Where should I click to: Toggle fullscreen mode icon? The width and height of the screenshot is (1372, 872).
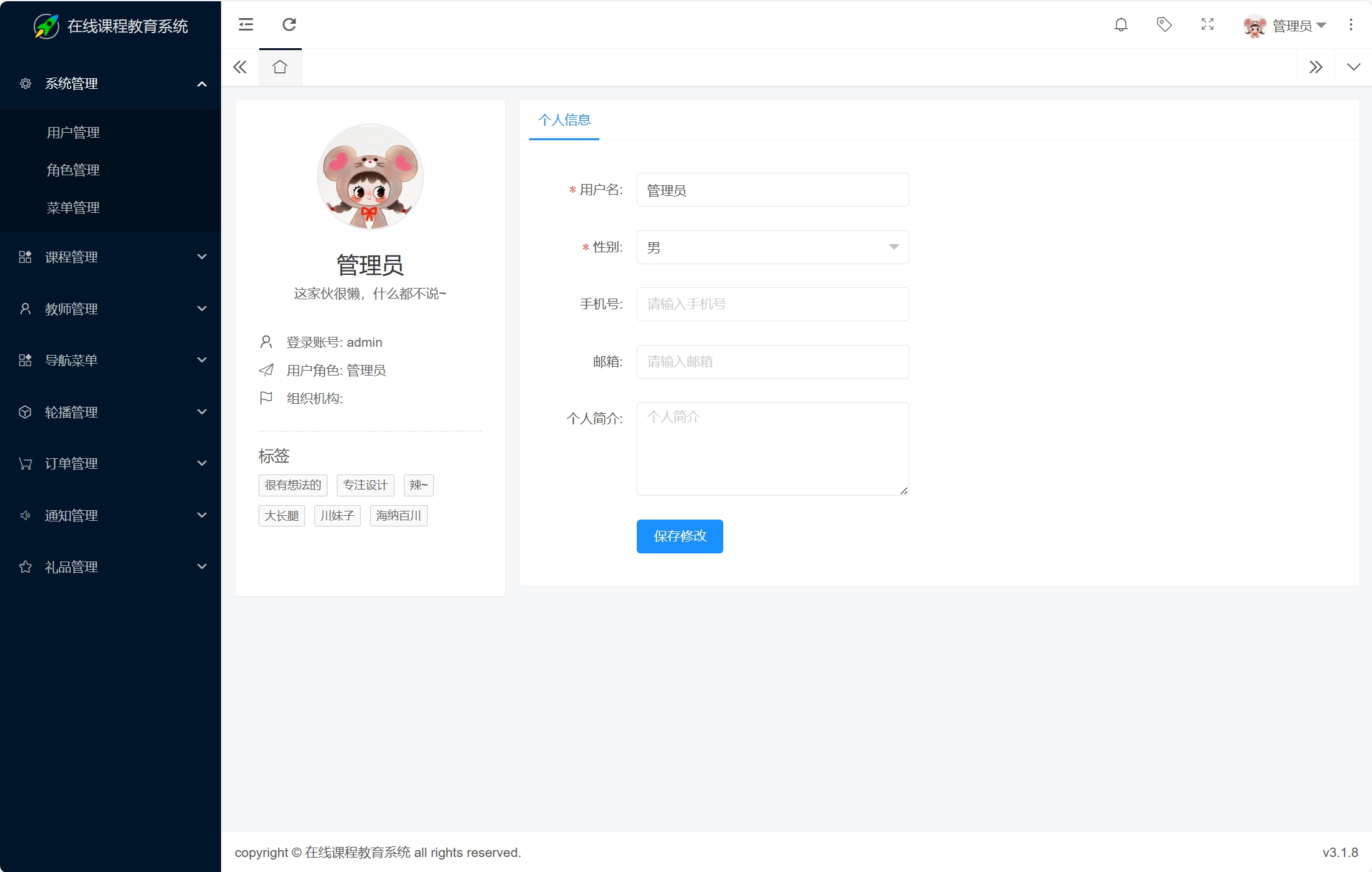[1207, 24]
